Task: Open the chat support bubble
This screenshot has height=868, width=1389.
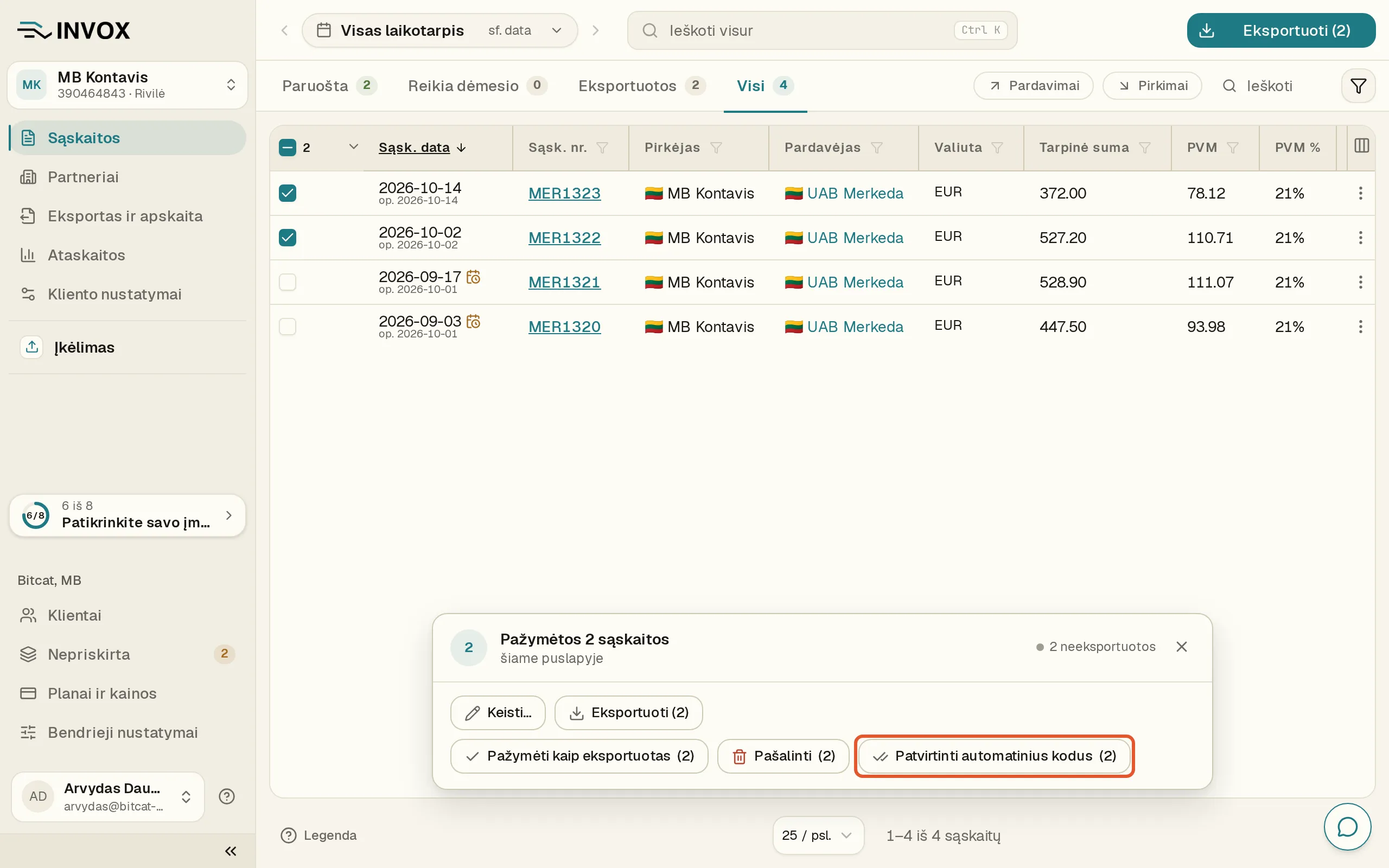Action: pos(1347,827)
